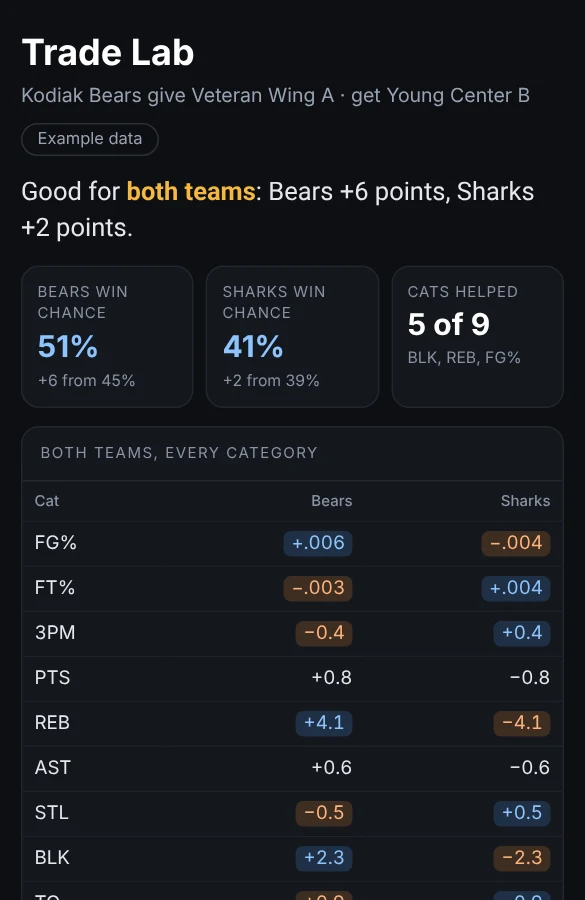The image size is (585, 900).
Task: Click the Bears BLK +2.3 badge
Action: (324, 858)
